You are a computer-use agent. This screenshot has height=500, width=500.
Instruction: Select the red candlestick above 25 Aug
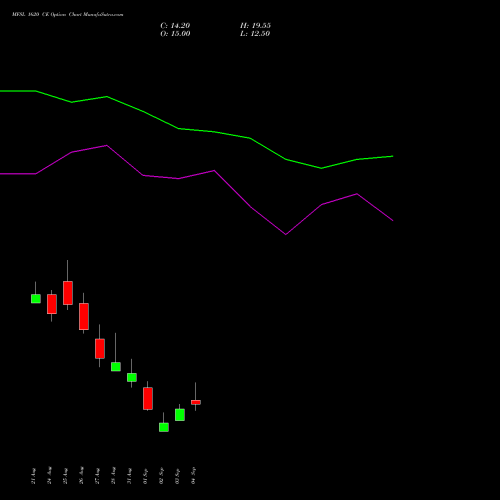click(x=68, y=293)
